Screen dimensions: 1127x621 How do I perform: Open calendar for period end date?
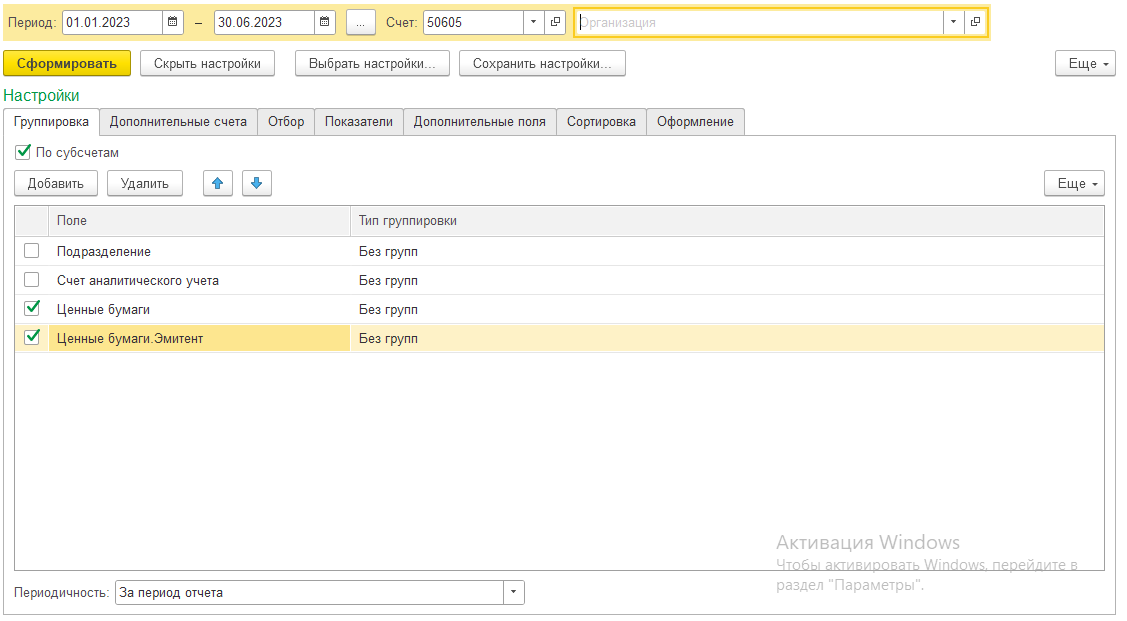tap(325, 22)
